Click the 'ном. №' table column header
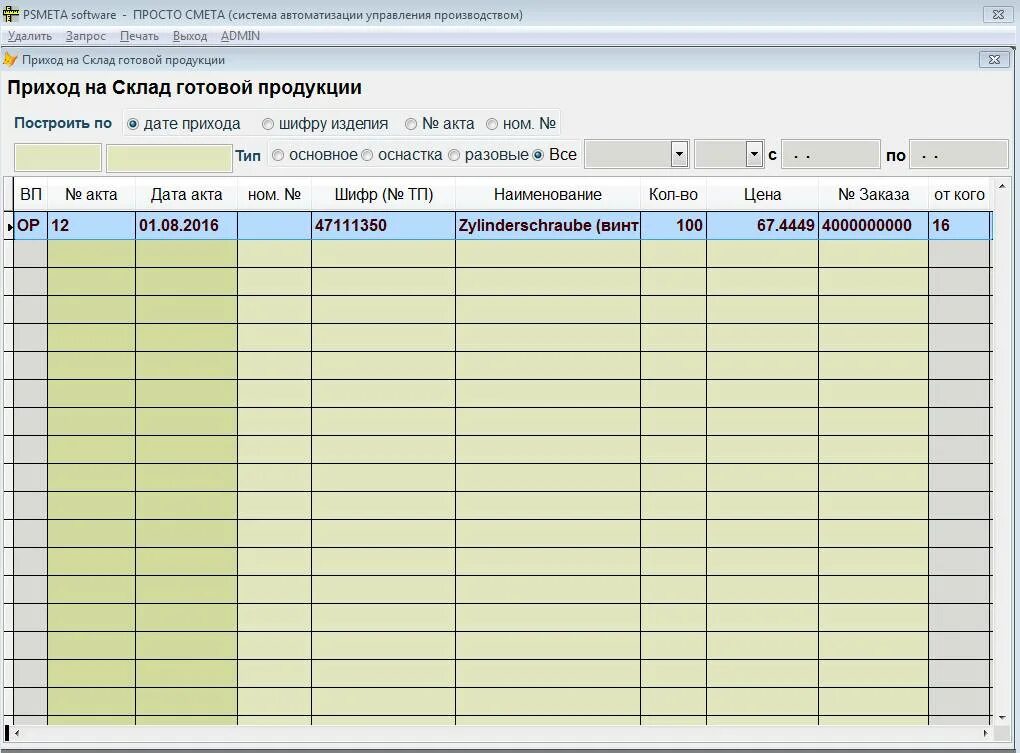The width and height of the screenshot is (1020, 753). 275,194
